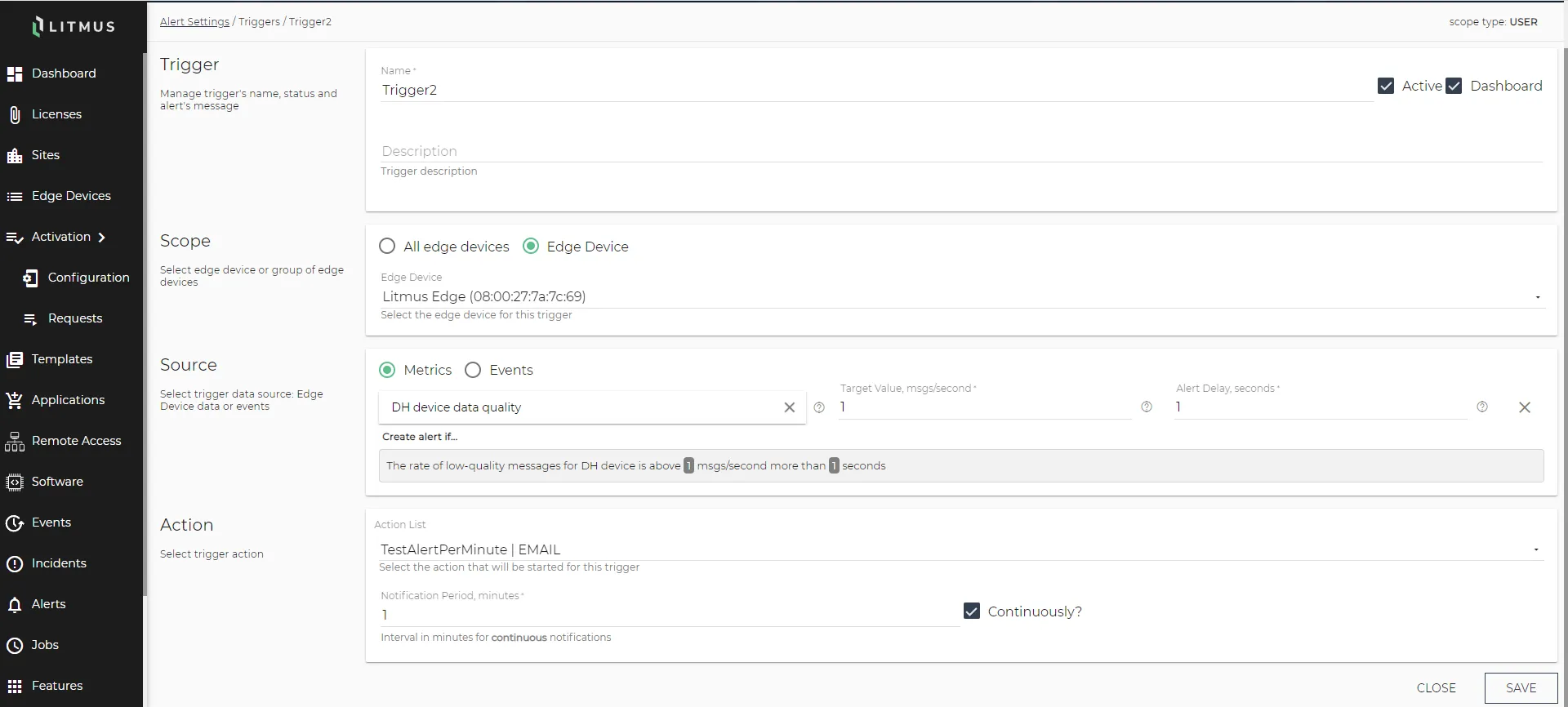Uncheck the Active checkbox
The image size is (1568, 707).
pos(1386,86)
